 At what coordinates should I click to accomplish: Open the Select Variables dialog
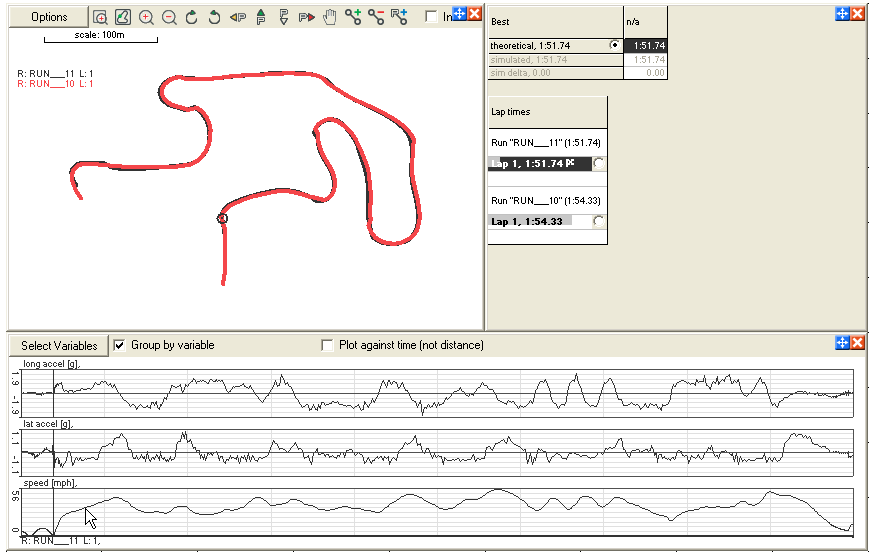(x=59, y=346)
